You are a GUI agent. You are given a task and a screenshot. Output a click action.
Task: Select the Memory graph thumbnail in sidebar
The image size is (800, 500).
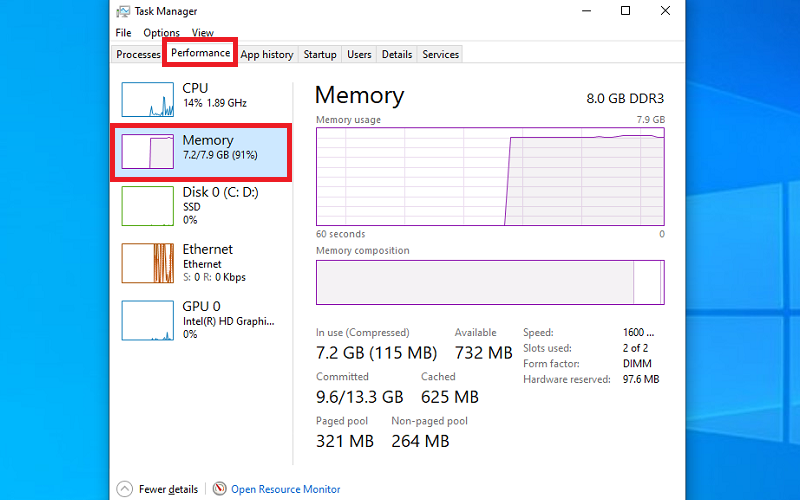coord(148,152)
